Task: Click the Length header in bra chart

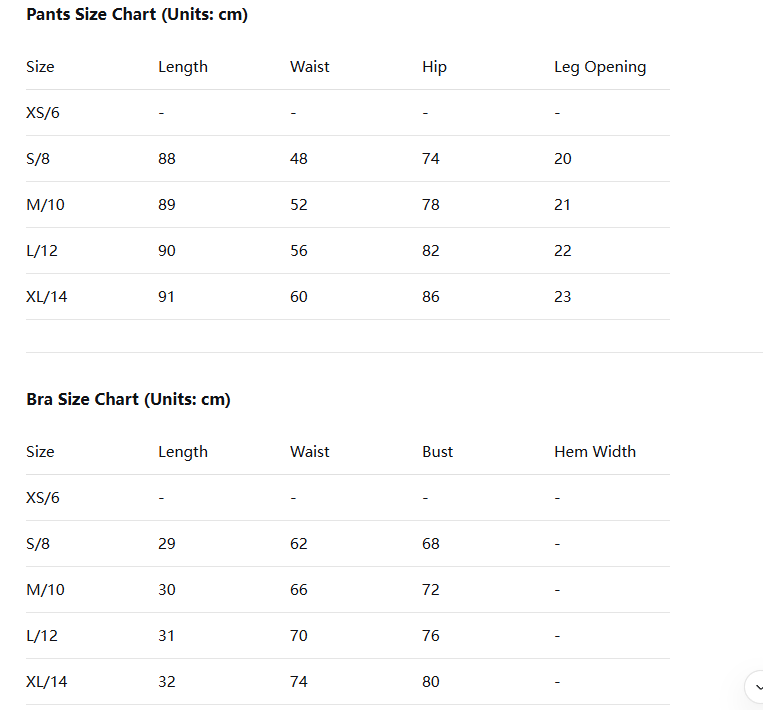Action: coord(183,451)
